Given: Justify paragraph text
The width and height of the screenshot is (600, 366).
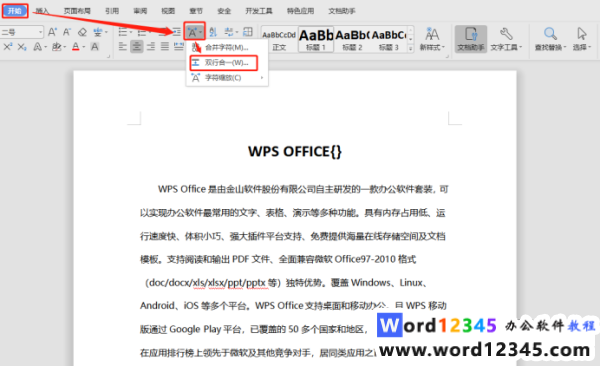Looking at the screenshot, I should click(165, 47).
